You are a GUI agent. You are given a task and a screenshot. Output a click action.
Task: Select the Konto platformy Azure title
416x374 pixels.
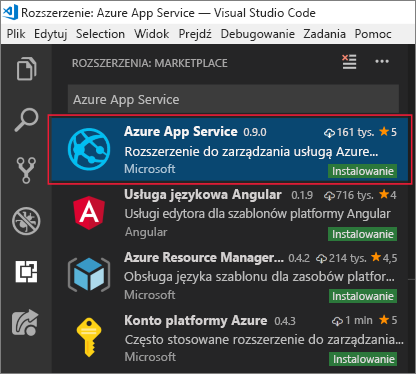click(x=196, y=320)
